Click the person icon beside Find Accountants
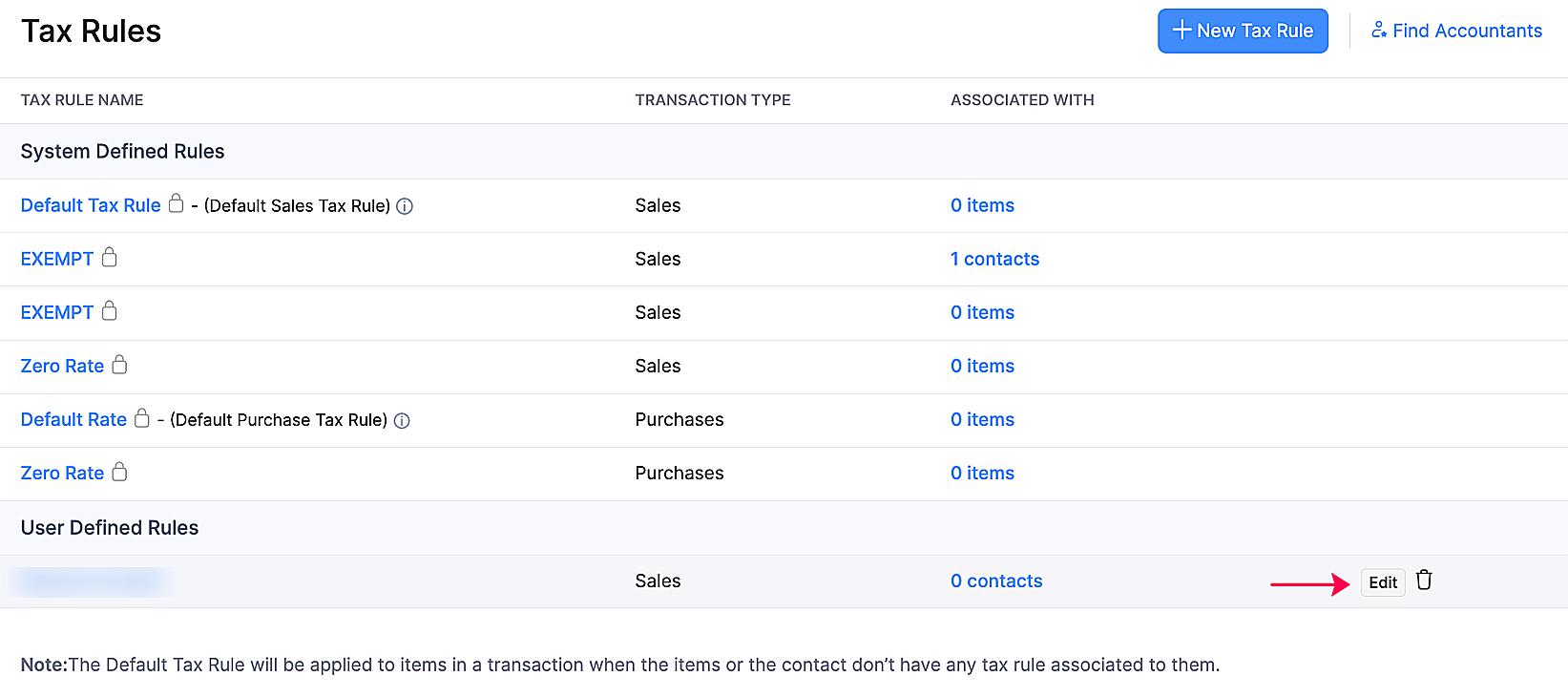The height and width of the screenshot is (697, 1568). 1379,31
